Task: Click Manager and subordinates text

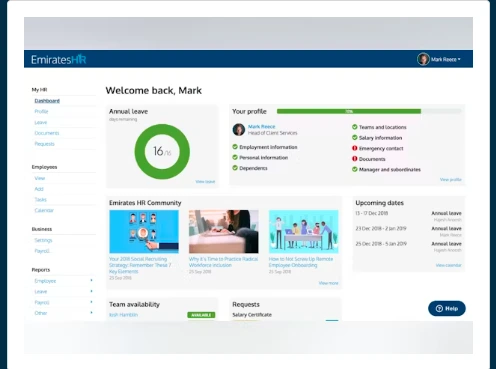Action: (390, 170)
